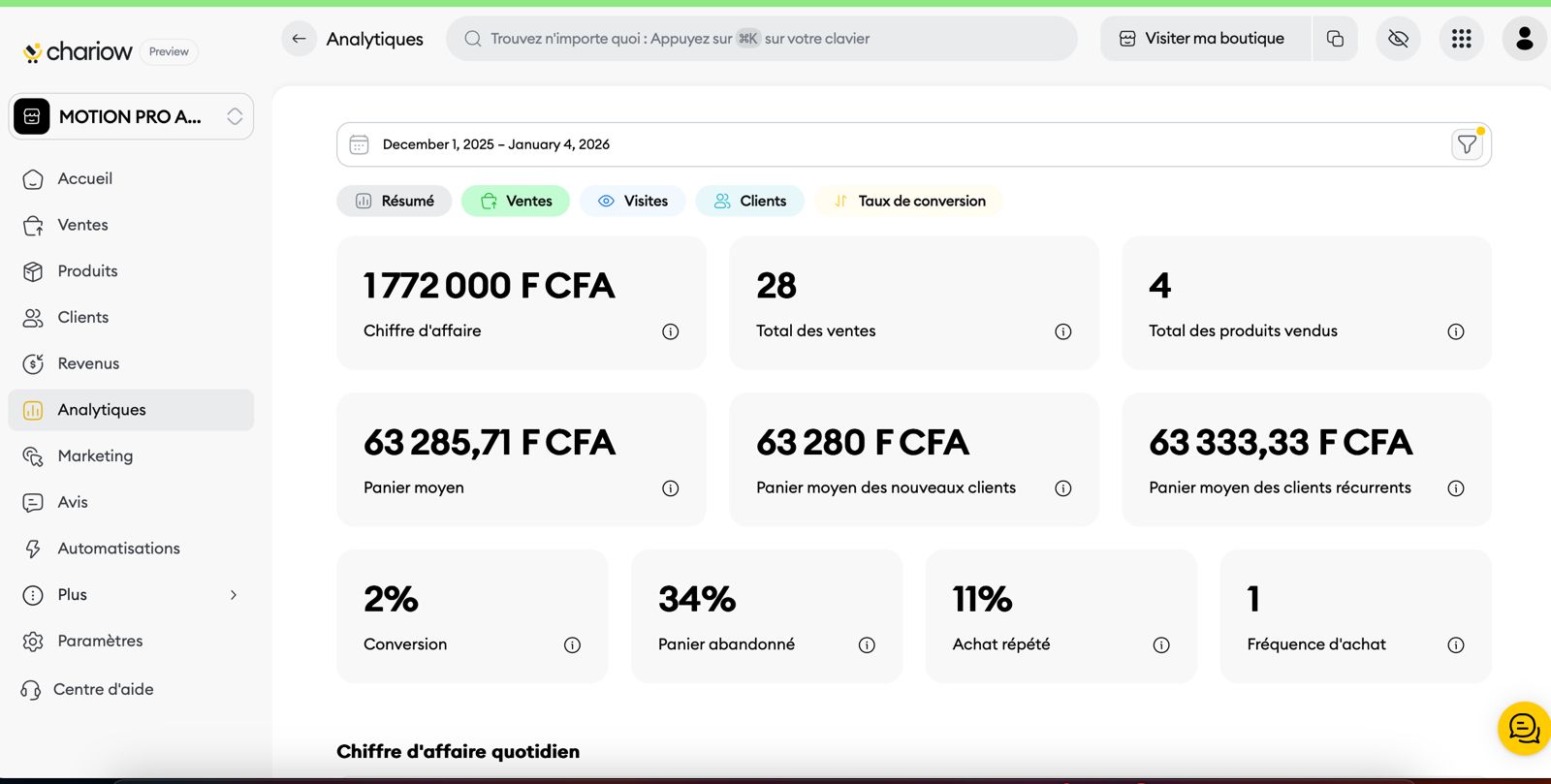Switch to the Ventes analytics tab
This screenshot has width=1551, height=784.
click(x=516, y=201)
